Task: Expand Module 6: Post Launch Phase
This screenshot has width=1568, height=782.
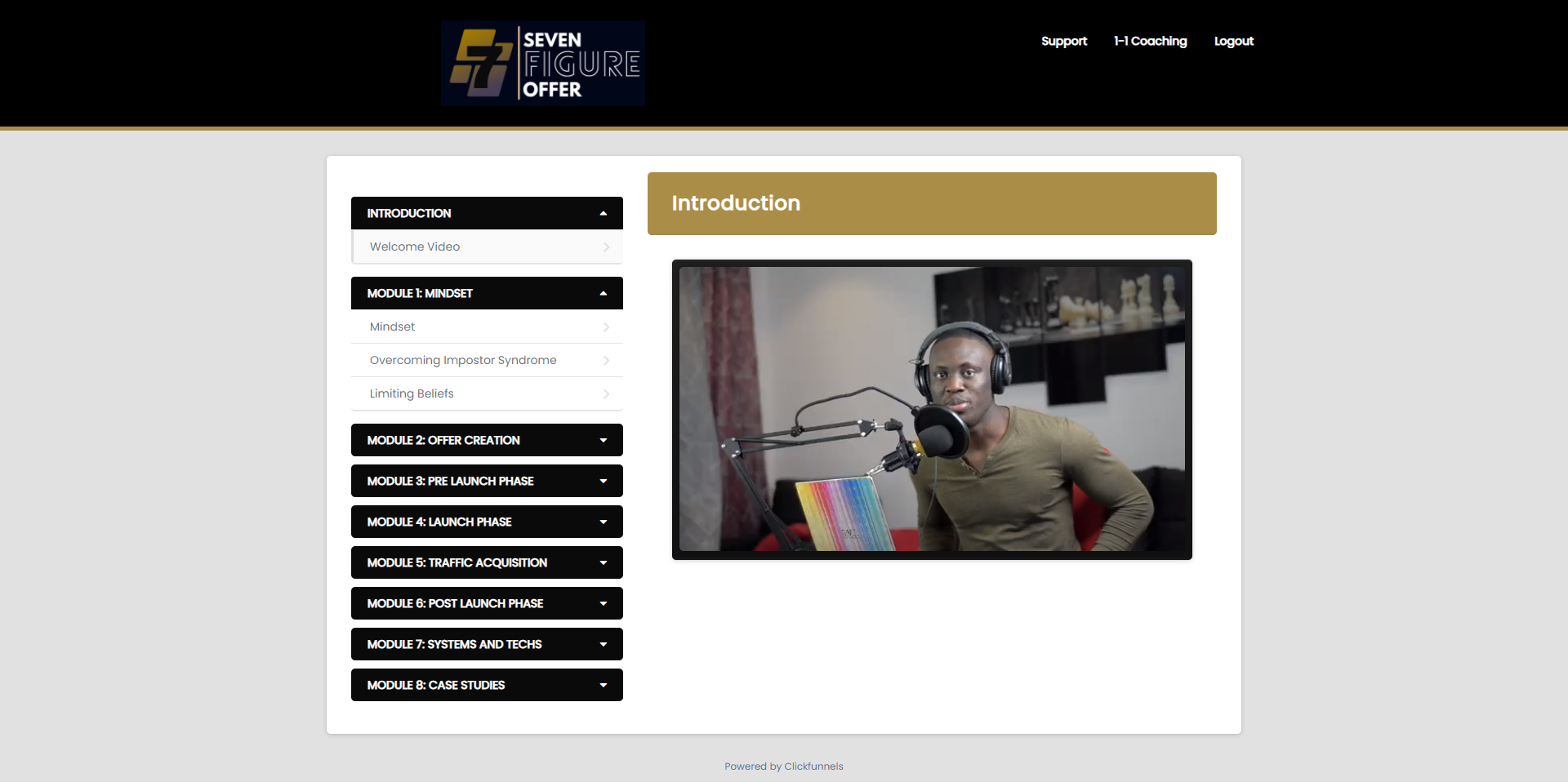Action: tap(487, 603)
